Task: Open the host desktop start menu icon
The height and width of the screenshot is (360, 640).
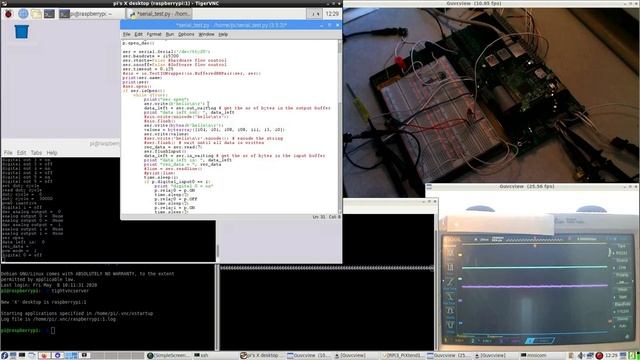Action: pyautogui.click(x=4, y=356)
